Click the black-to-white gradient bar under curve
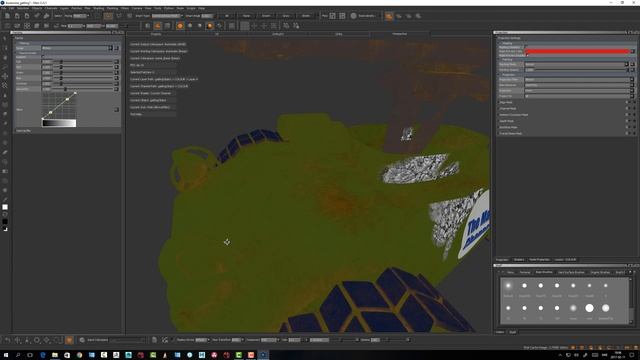Image resolution: width=640 pixels, height=360 pixels. [59, 123]
